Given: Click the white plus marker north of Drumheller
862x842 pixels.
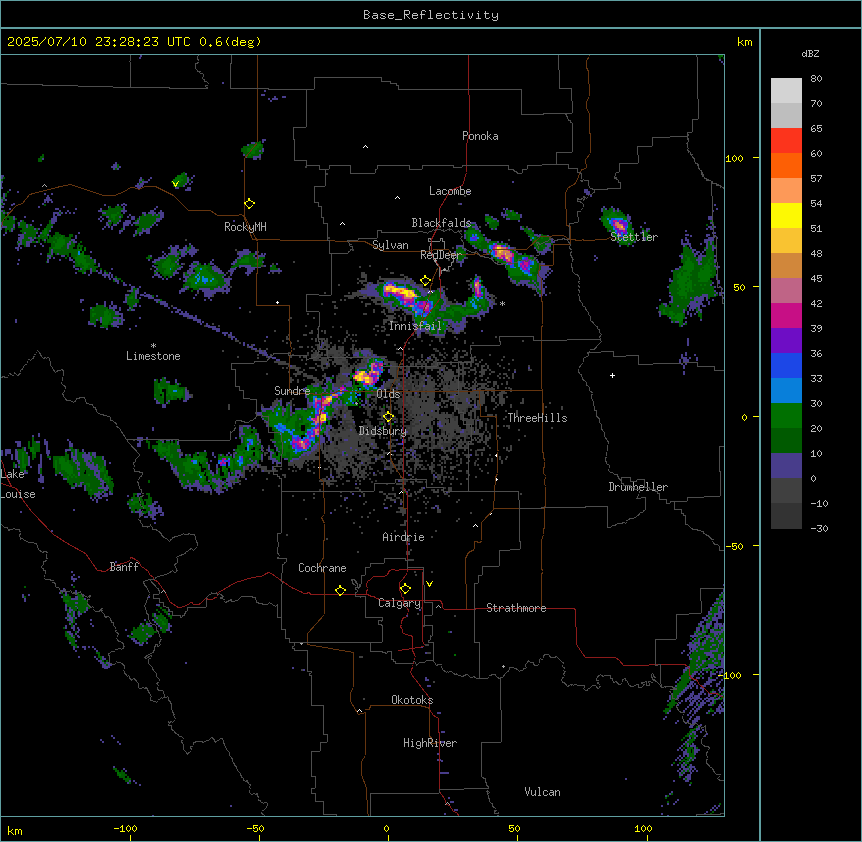Looking at the screenshot, I should click(612, 375).
